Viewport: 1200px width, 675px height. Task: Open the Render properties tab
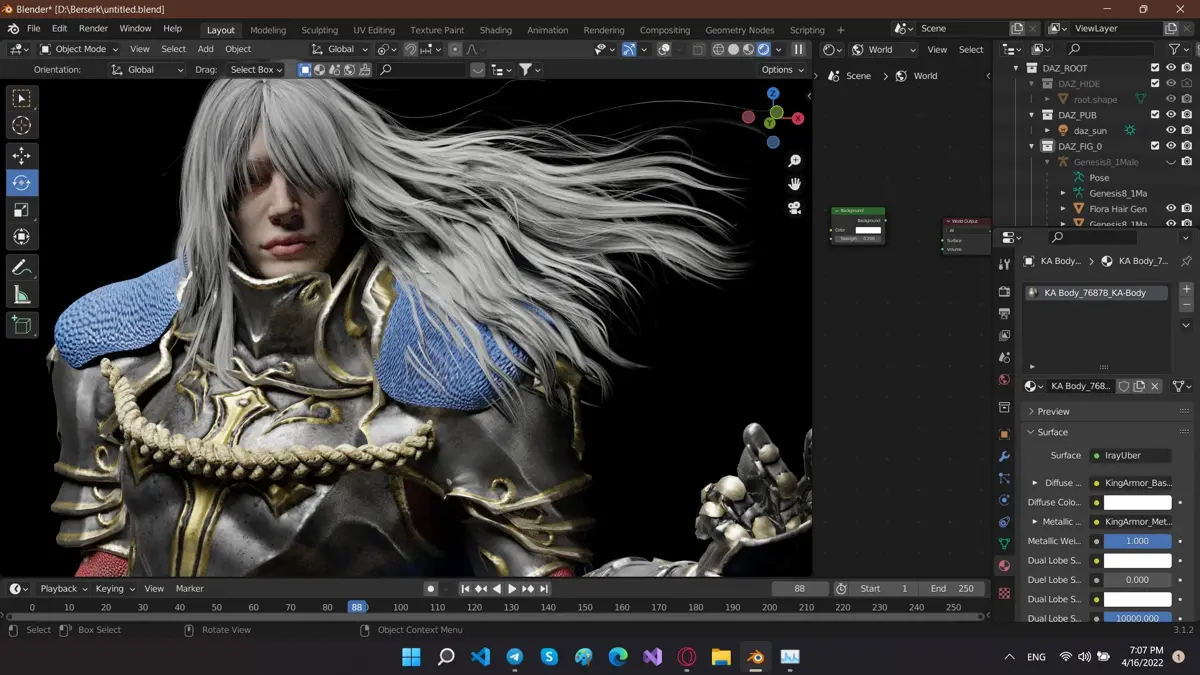[x=1004, y=291]
